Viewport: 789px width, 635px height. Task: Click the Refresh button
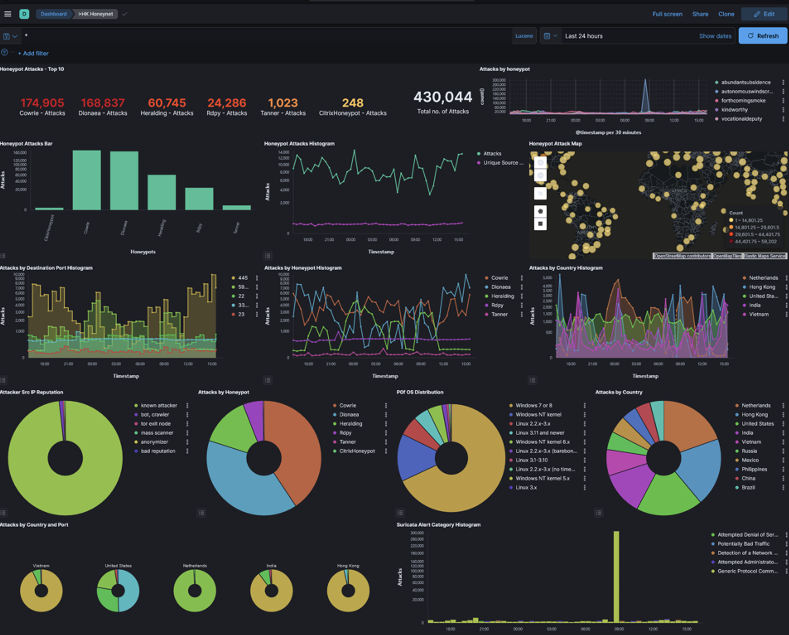763,36
